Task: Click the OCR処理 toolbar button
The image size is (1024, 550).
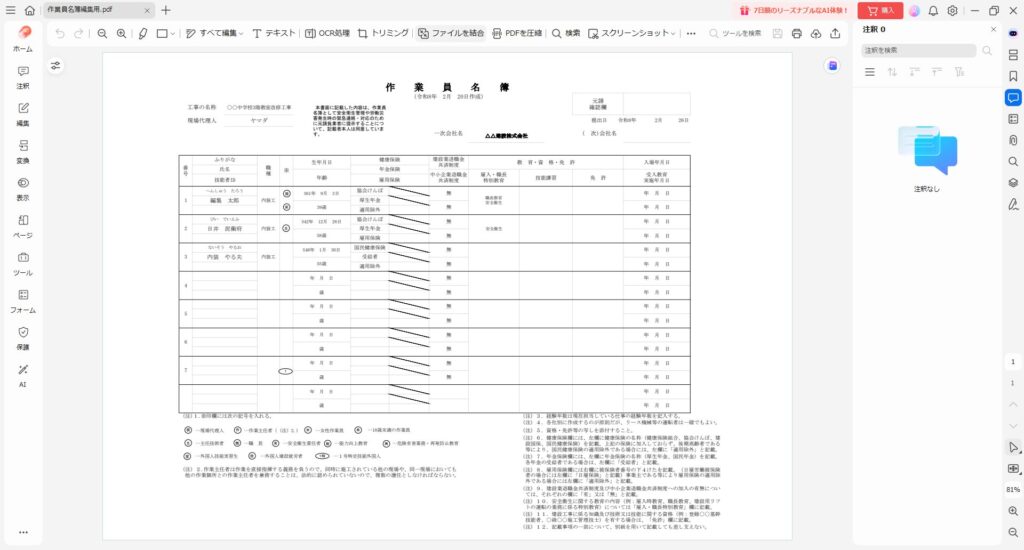Action: [x=327, y=33]
